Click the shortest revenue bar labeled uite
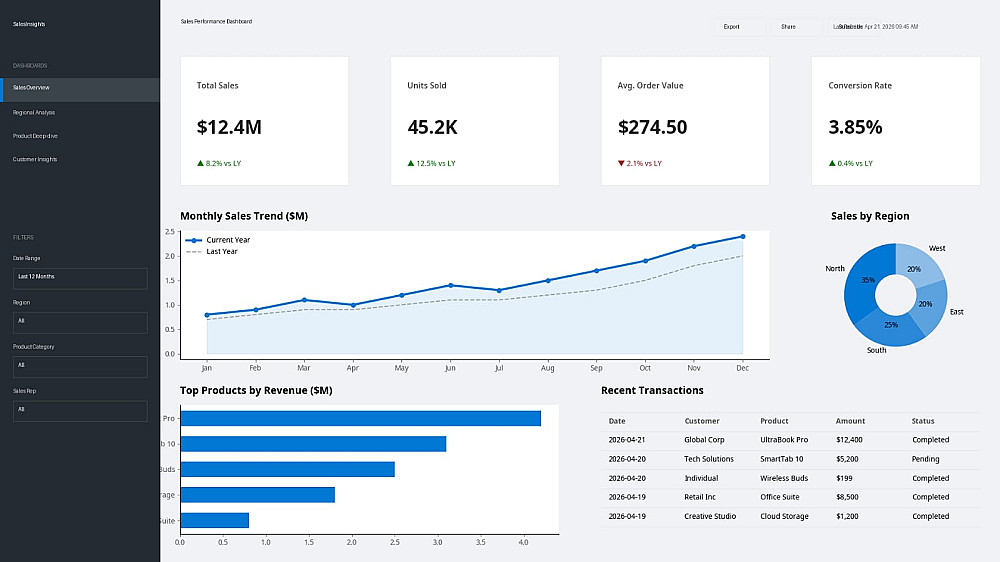 coord(214,521)
